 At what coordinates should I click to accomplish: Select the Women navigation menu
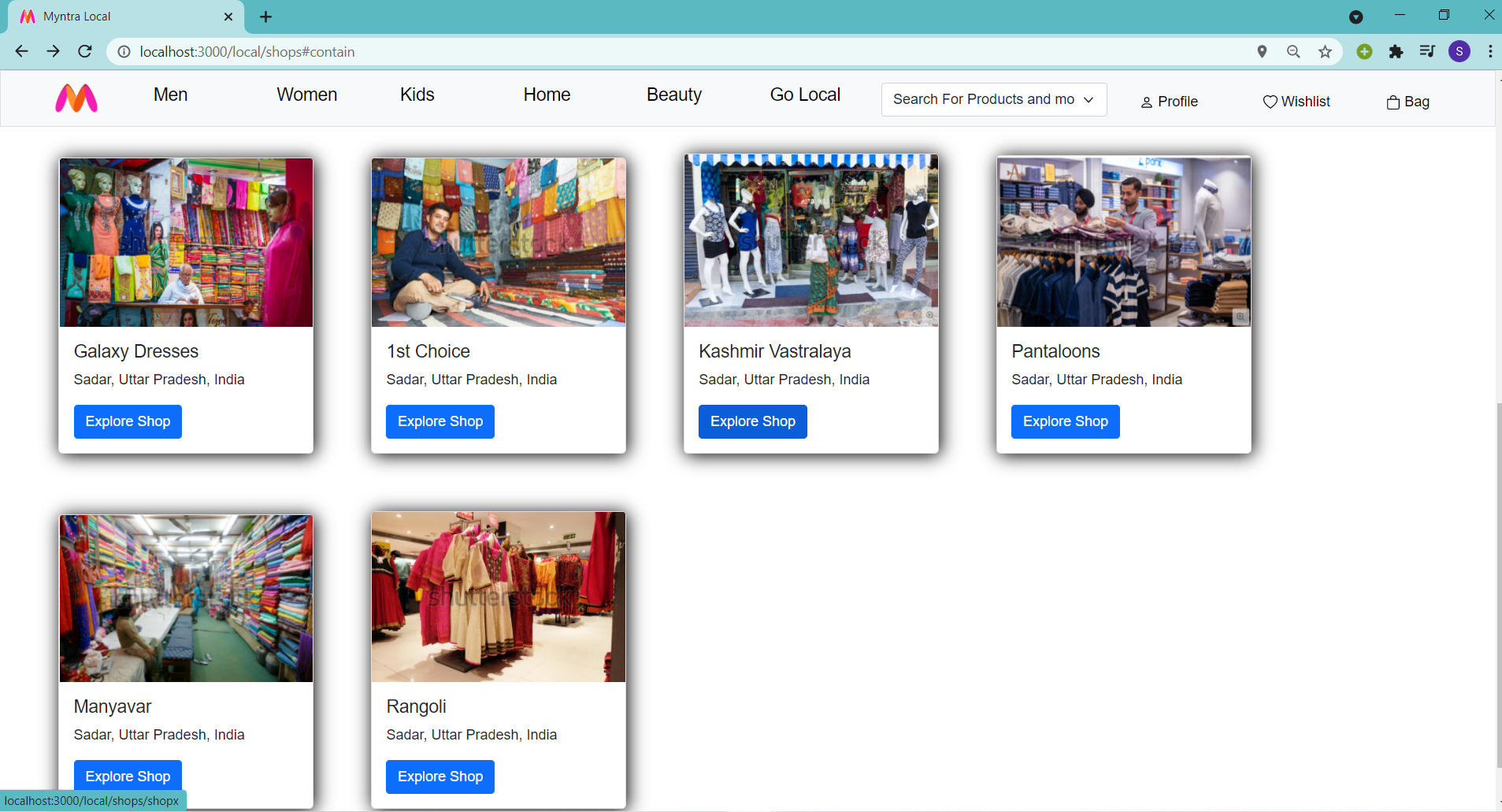(306, 94)
